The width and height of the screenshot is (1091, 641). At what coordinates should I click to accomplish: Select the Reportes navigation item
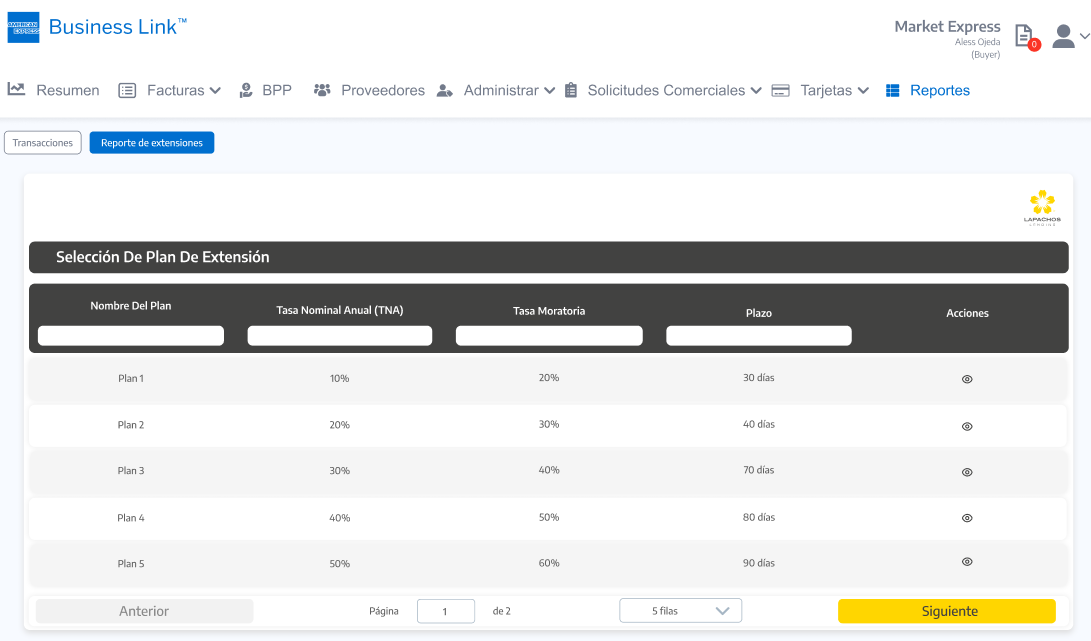pos(927,90)
